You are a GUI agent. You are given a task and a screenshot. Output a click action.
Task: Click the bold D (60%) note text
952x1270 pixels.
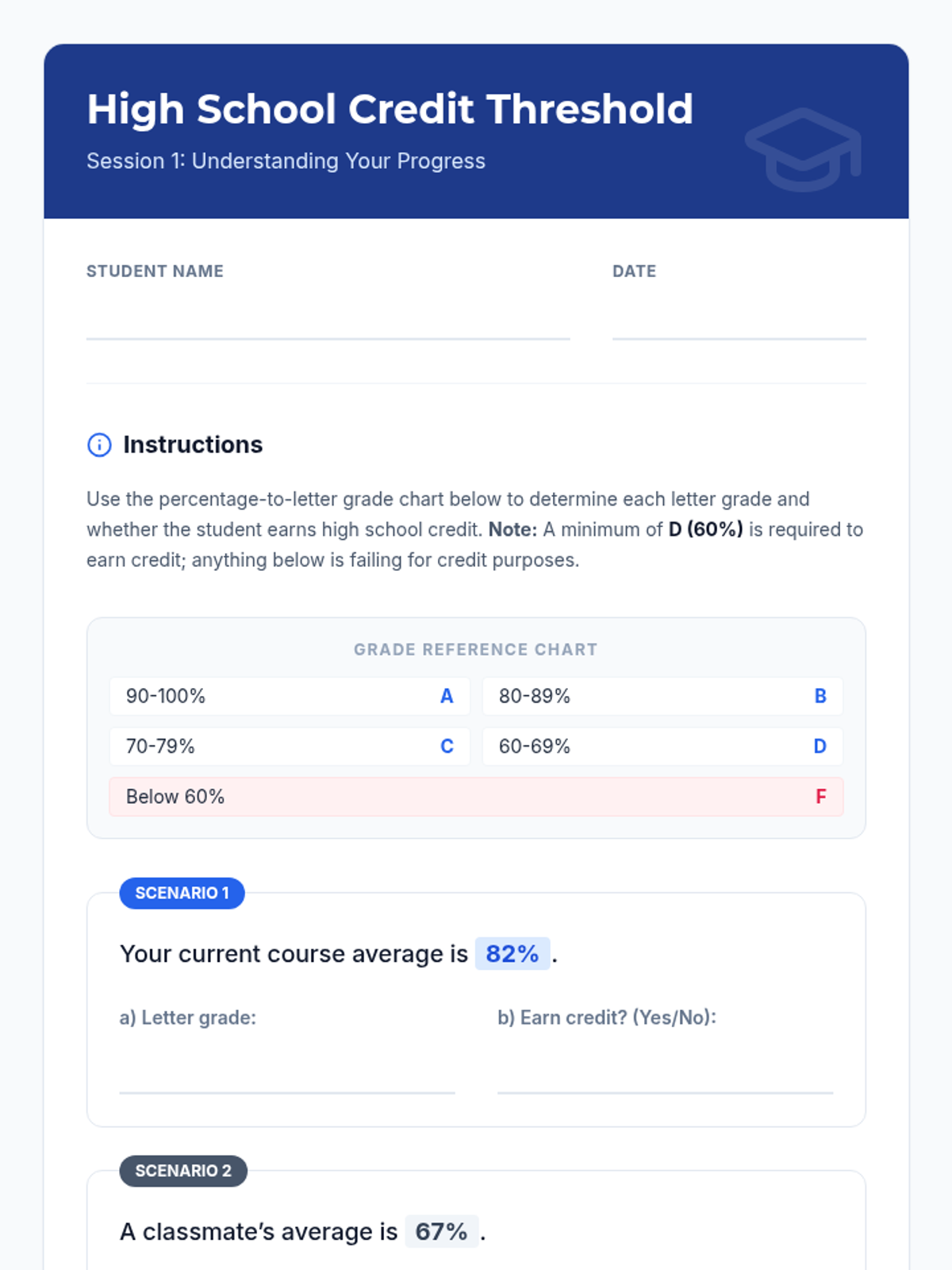[x=705, y=529]
